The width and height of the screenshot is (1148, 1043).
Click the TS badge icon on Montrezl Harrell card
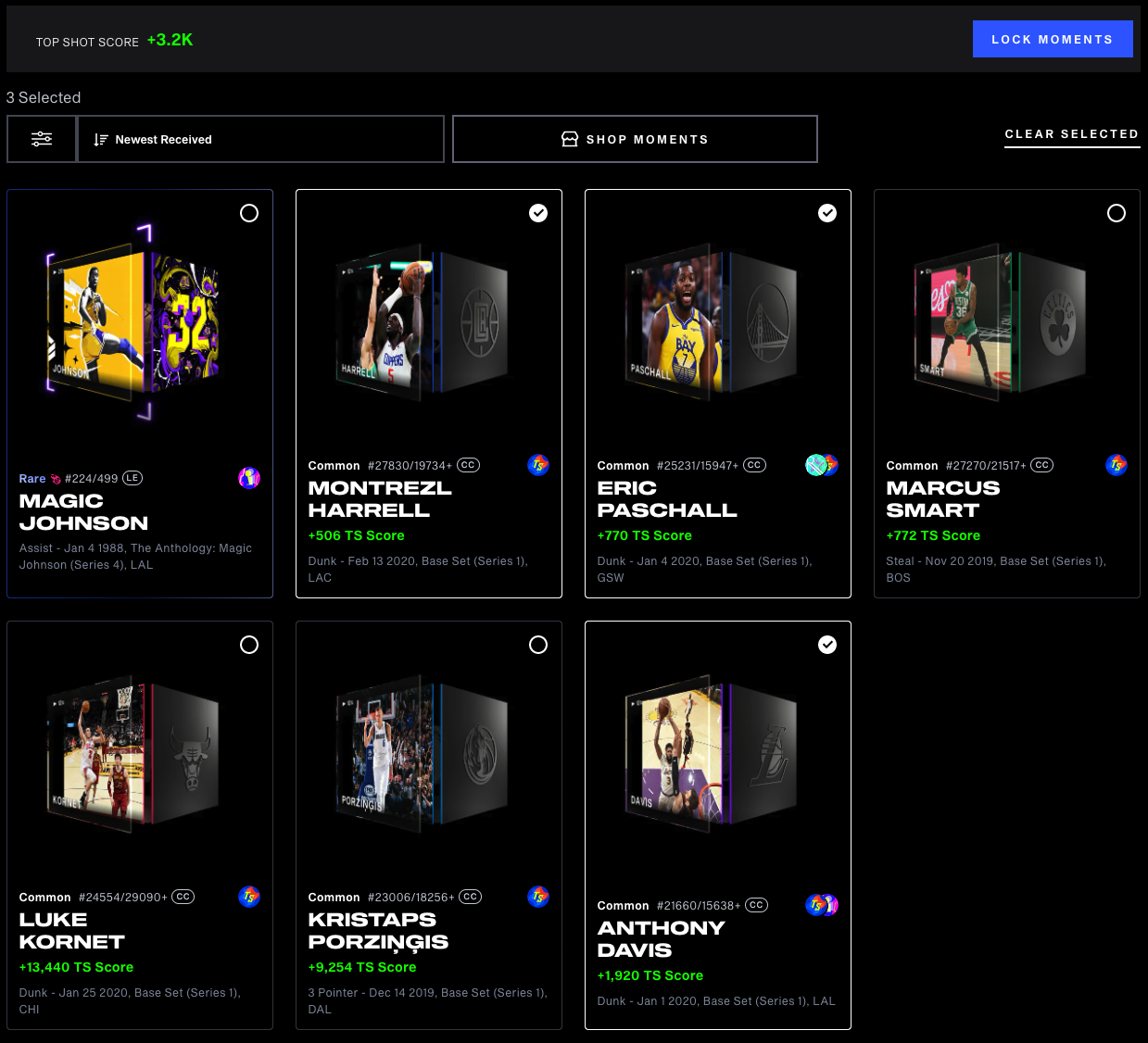coord(538,465)
